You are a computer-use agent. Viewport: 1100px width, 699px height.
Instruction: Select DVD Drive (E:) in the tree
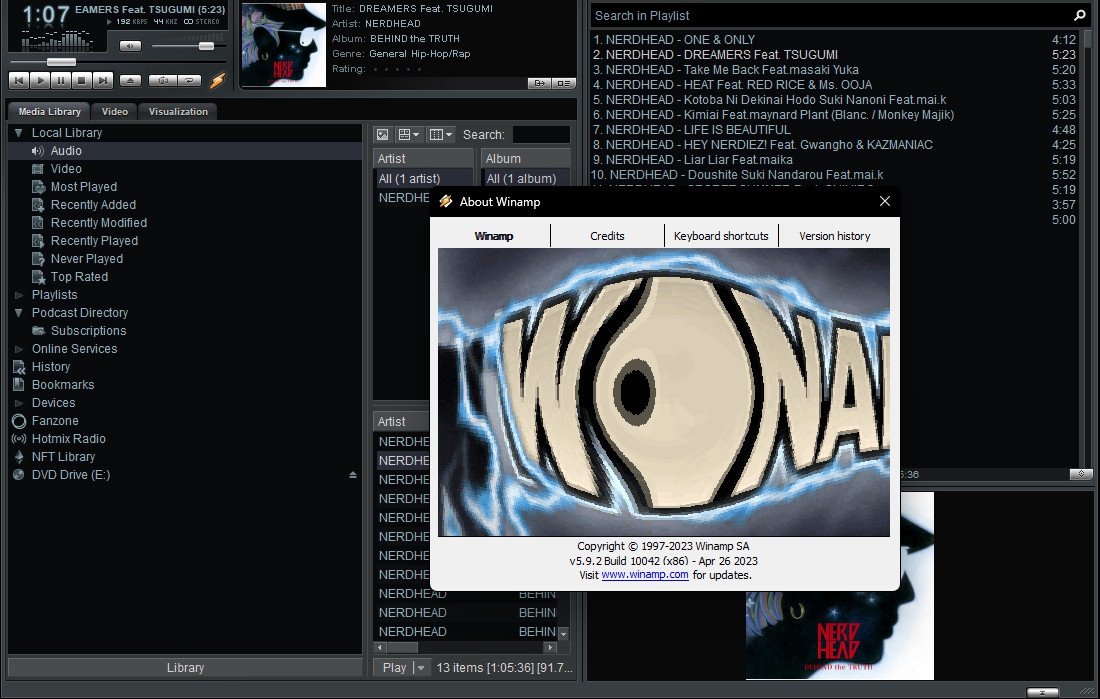70,475
